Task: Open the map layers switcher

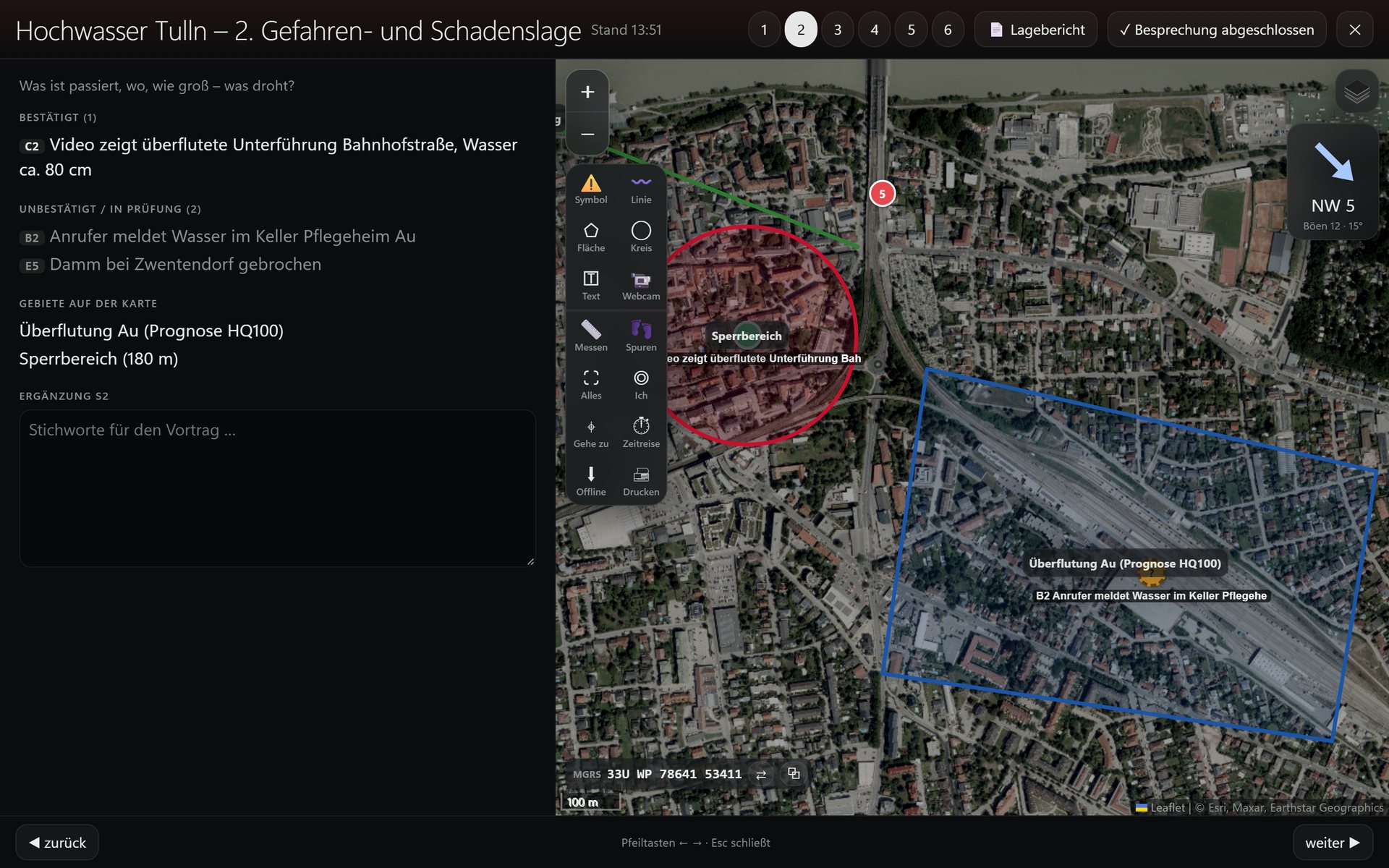Action: click(1356, 91)
